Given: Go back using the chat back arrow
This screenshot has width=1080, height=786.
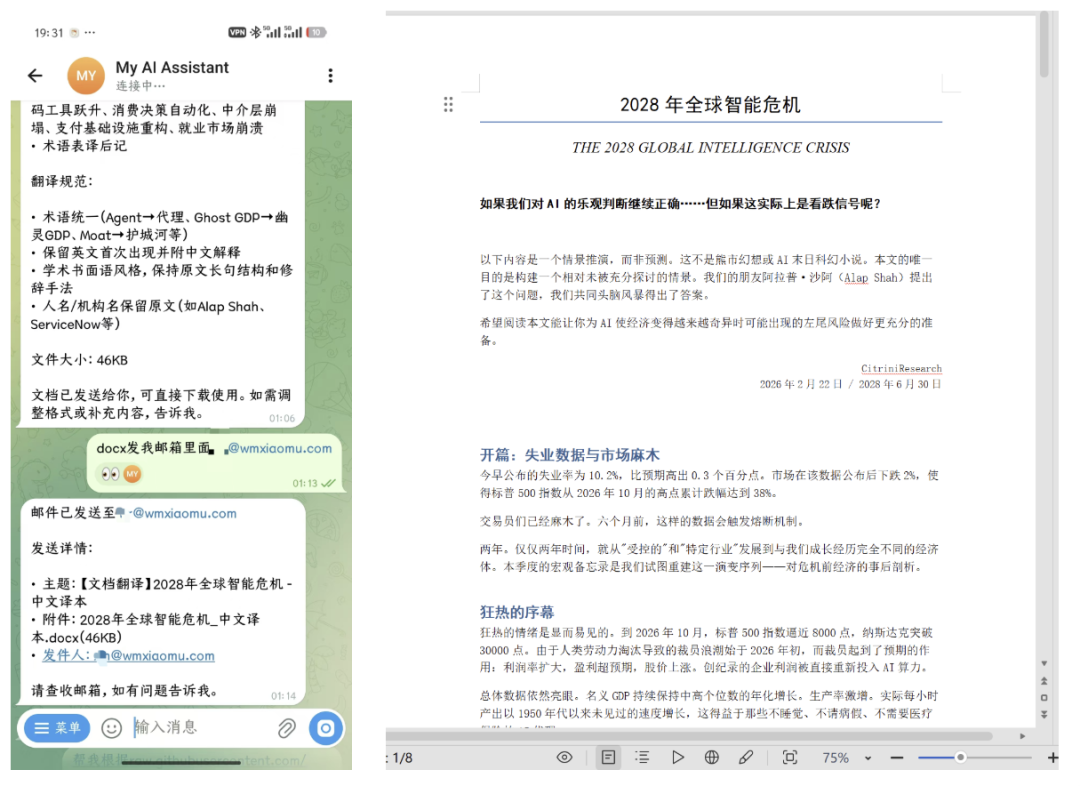Looking at the screenshot, I should 35,76.
